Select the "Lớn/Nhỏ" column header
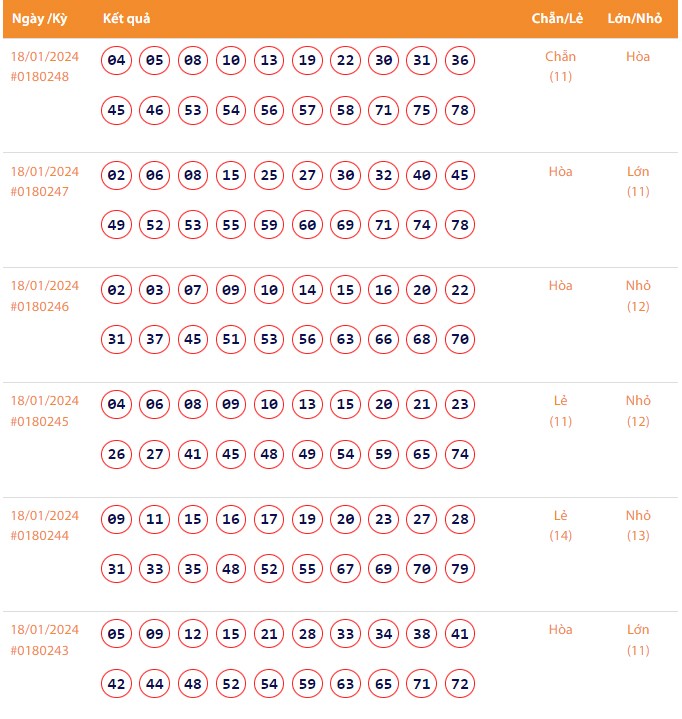Viewport: 682px width, 719px height. point(635,19)
